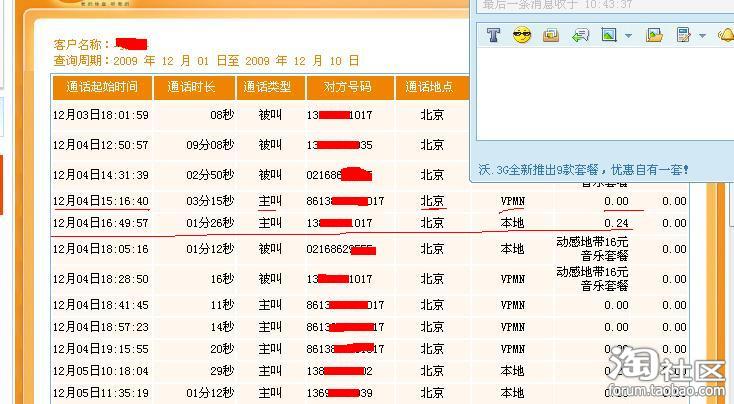This screenshot has width=734, height=404.
Task: Click the send image file icon
Action: point(654,35)
